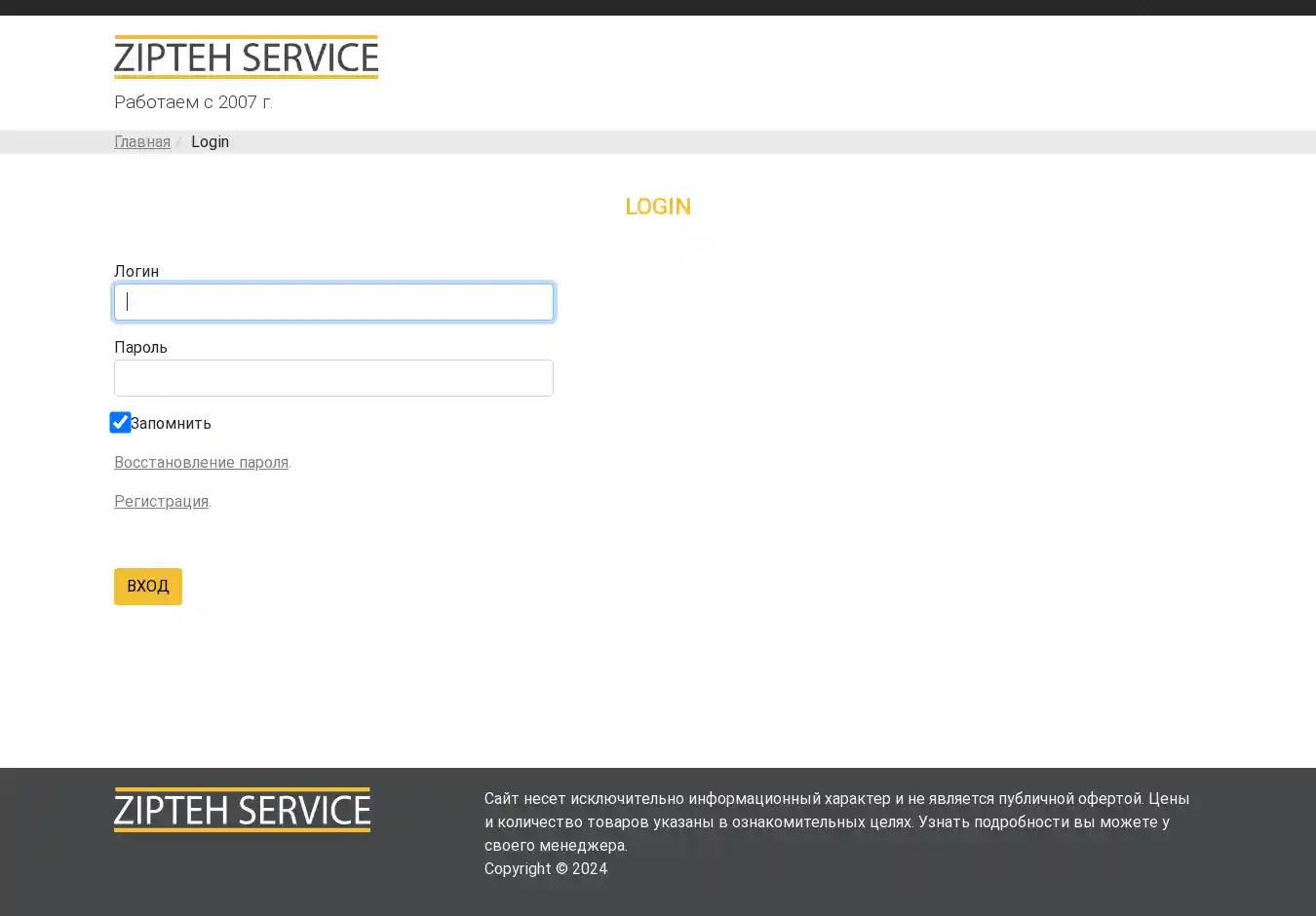
Task: Click the period after Регистрация link
Action: point(211,503)
